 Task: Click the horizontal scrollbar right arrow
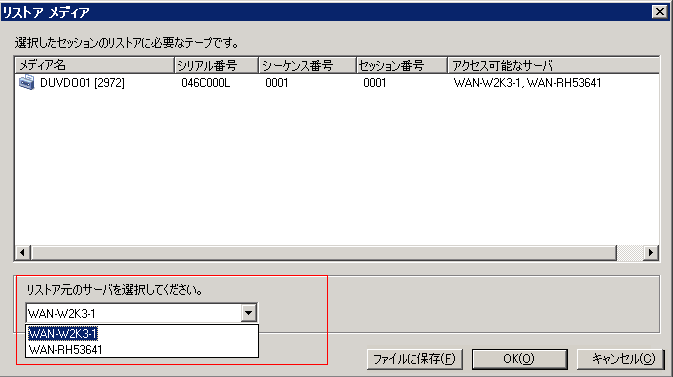coord(651,253)
